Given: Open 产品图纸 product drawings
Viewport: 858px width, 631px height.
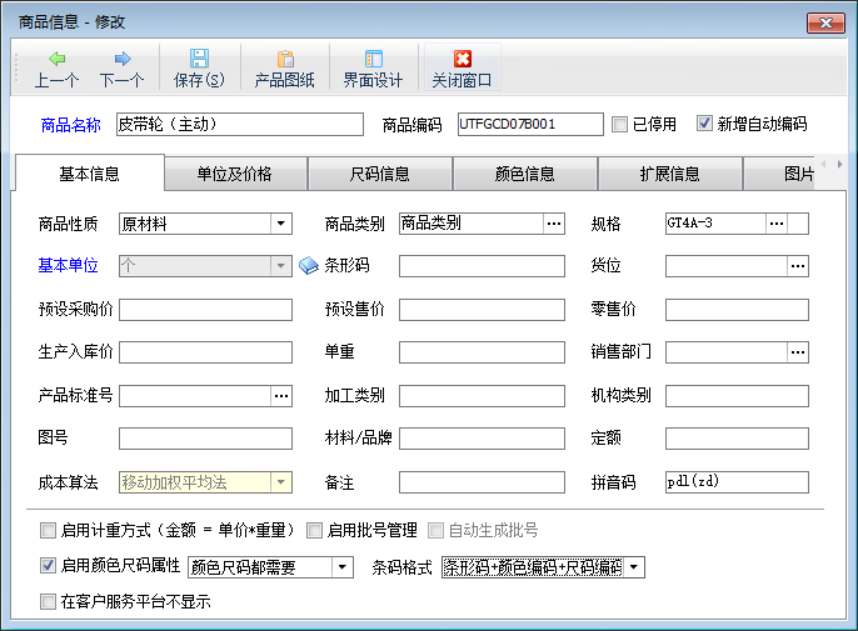Looking at the screenshot, I should click(283, 62).
